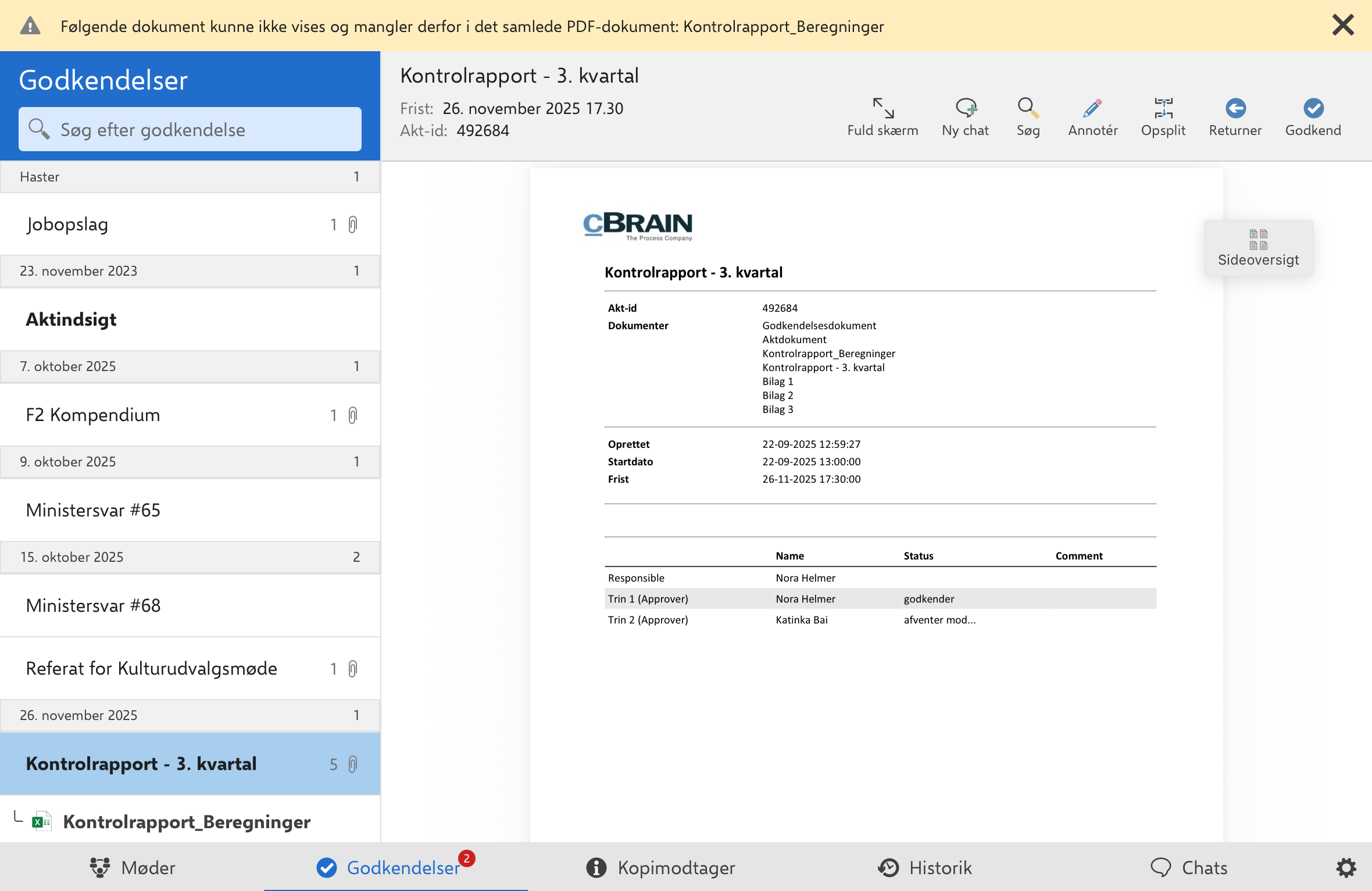Click paperclip on Kontrolrapport - 3. kvartal row

(352, 764)
